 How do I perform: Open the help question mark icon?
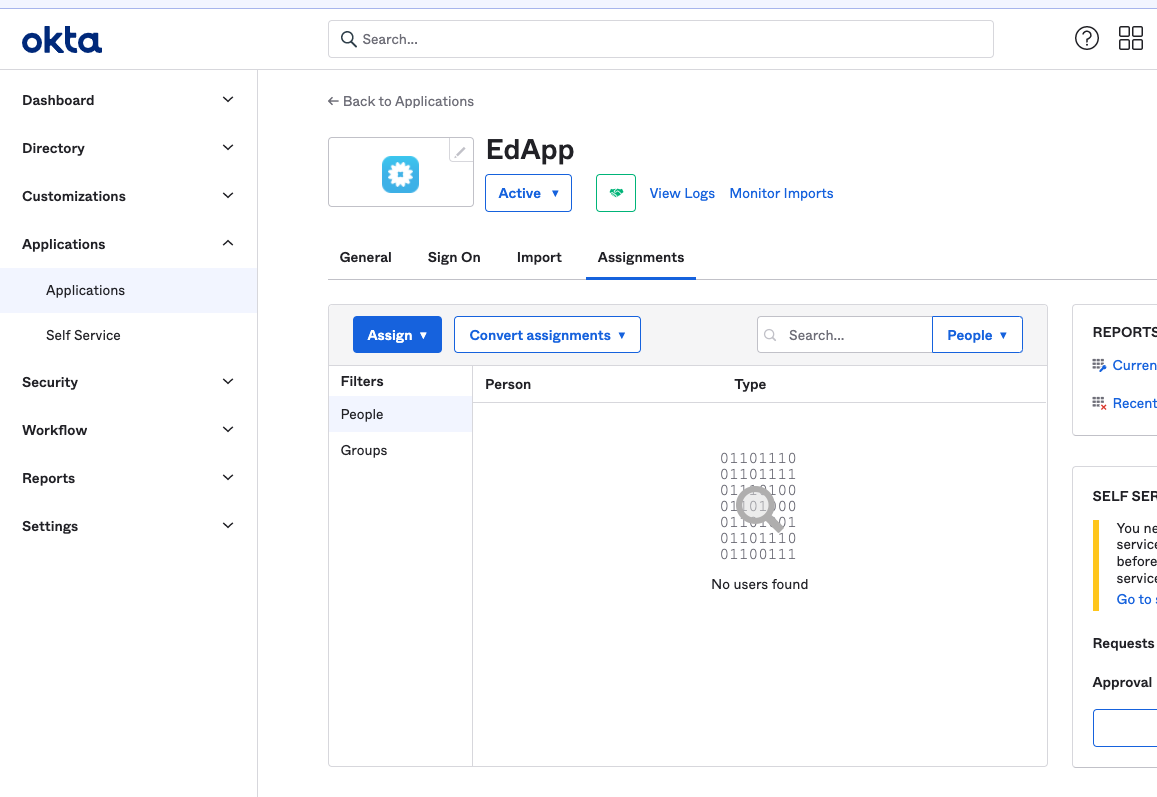[1086, 38]
